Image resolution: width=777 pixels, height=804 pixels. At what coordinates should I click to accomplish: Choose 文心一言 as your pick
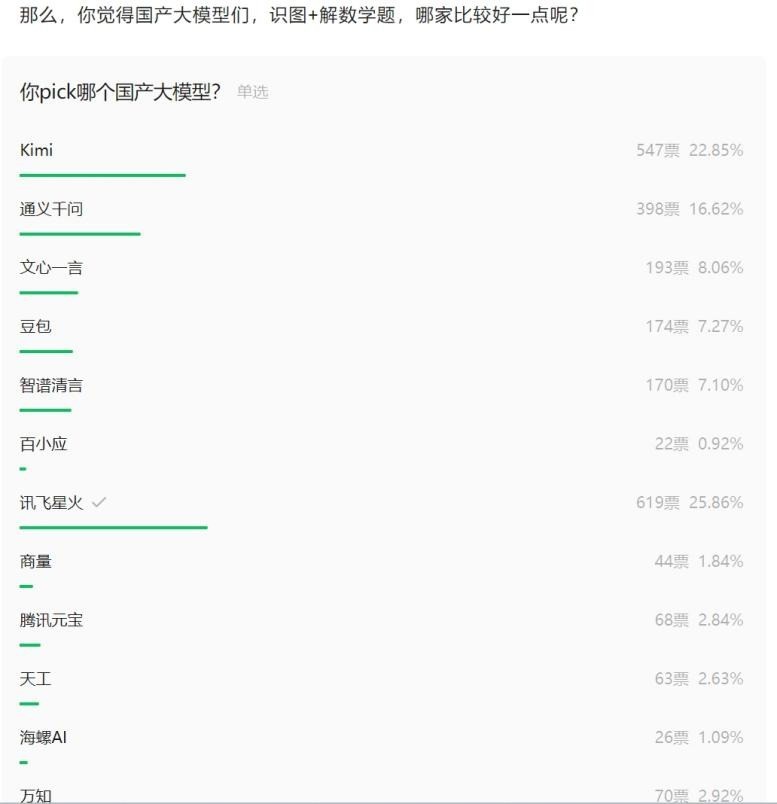click(51, 267)
